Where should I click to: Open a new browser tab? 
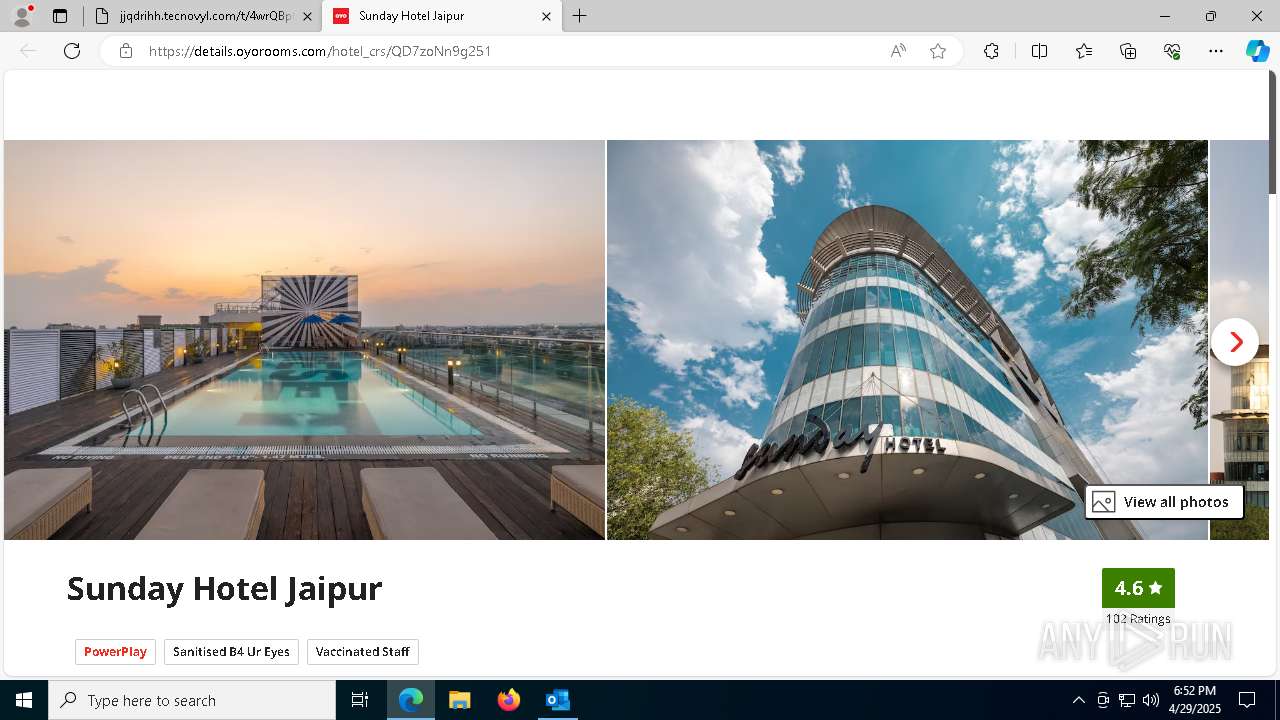point(580,16)
